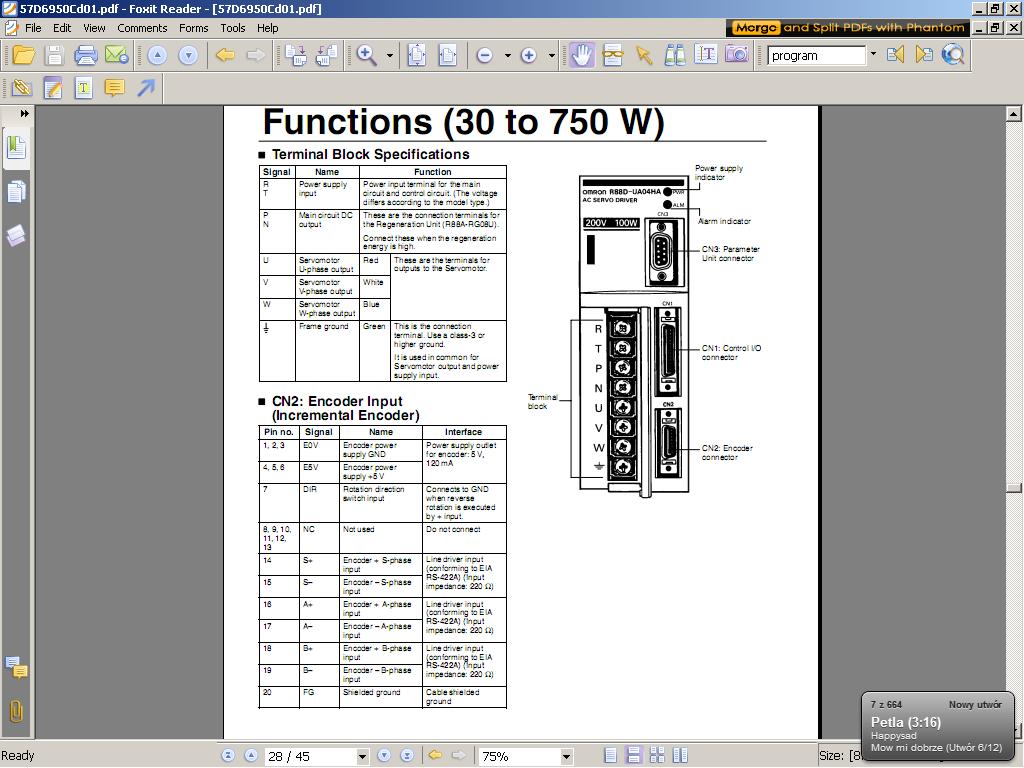Open the Help menu
The width and height of the screenshot is (1024, 768).
click(267, 28)
